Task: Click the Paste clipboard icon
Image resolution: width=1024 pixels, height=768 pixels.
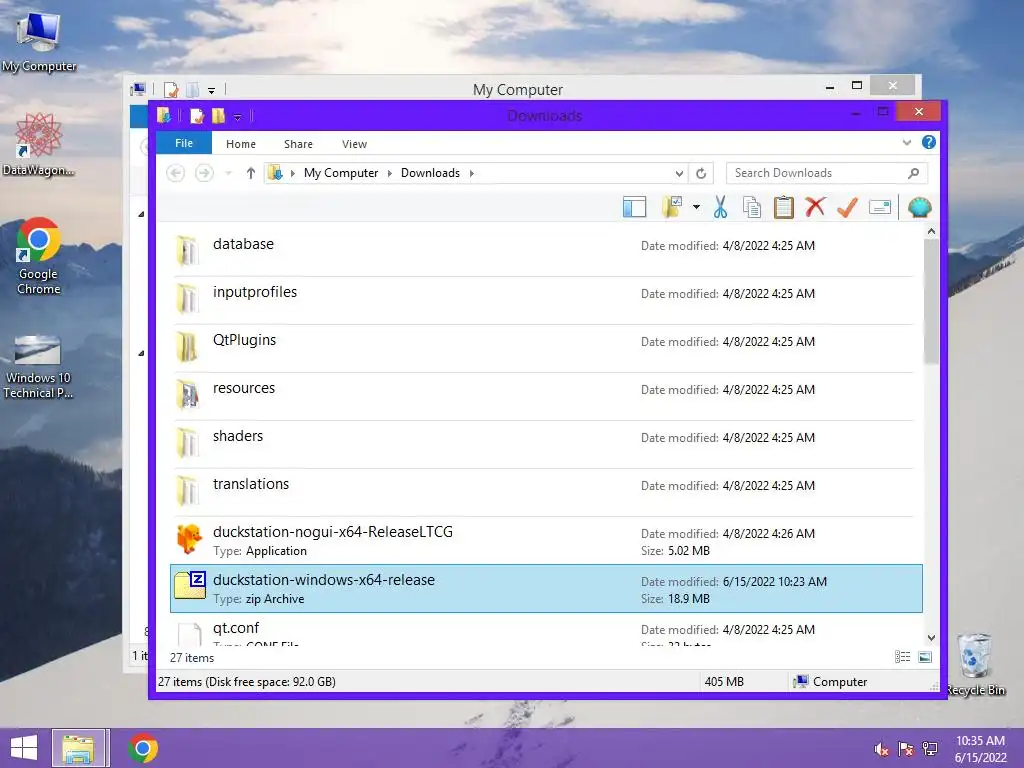Action: [x=783, y=207]
